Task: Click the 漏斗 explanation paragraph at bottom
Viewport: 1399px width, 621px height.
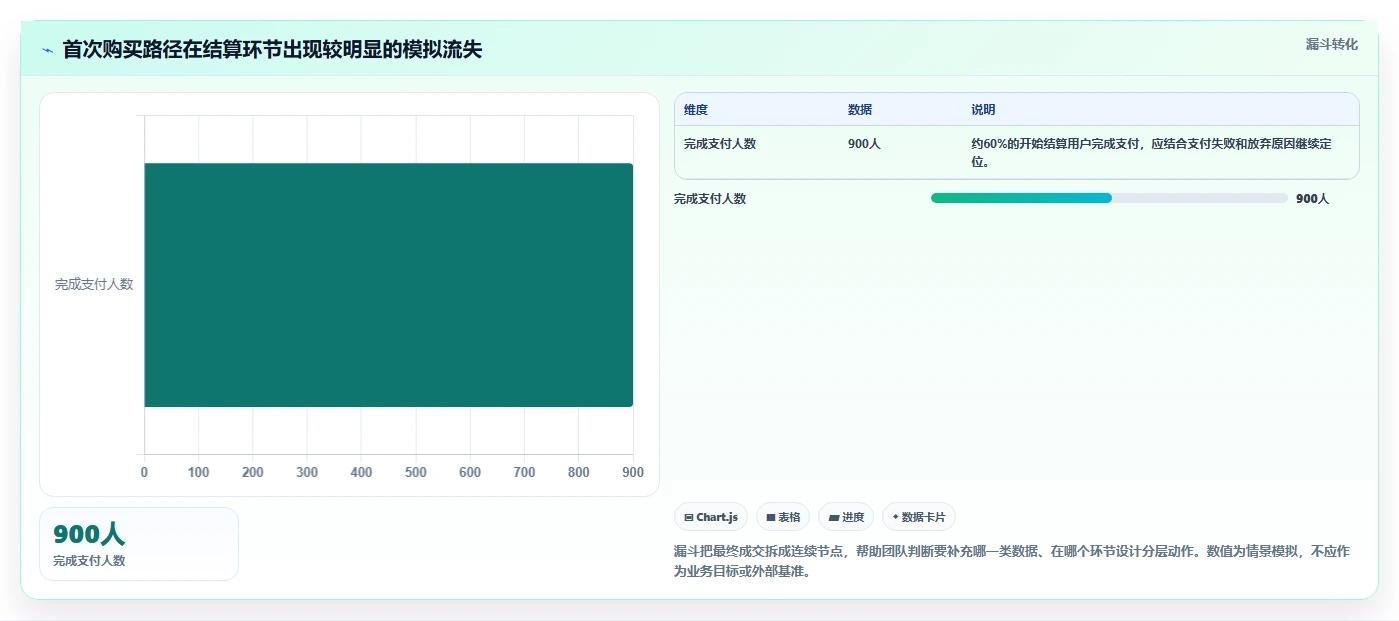Action: [x=1012, y=562]
